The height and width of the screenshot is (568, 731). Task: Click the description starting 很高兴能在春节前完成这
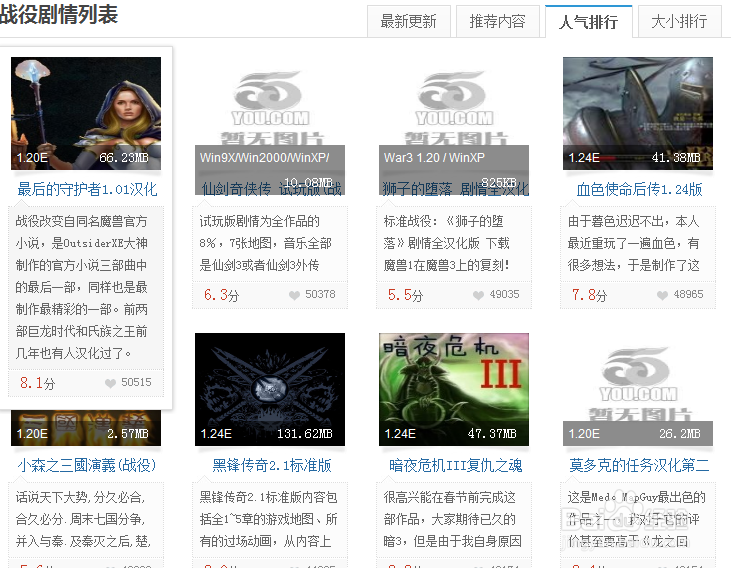(452, 520)
